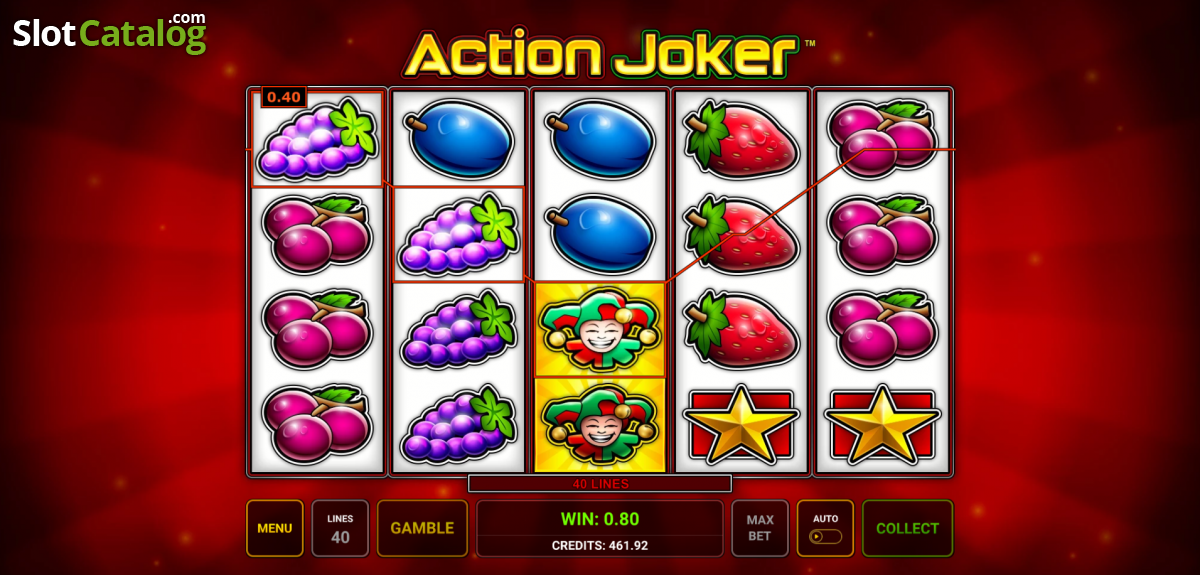Click the top cherries on reel five
Screen dimensions: 1200x575
(883, 138)
